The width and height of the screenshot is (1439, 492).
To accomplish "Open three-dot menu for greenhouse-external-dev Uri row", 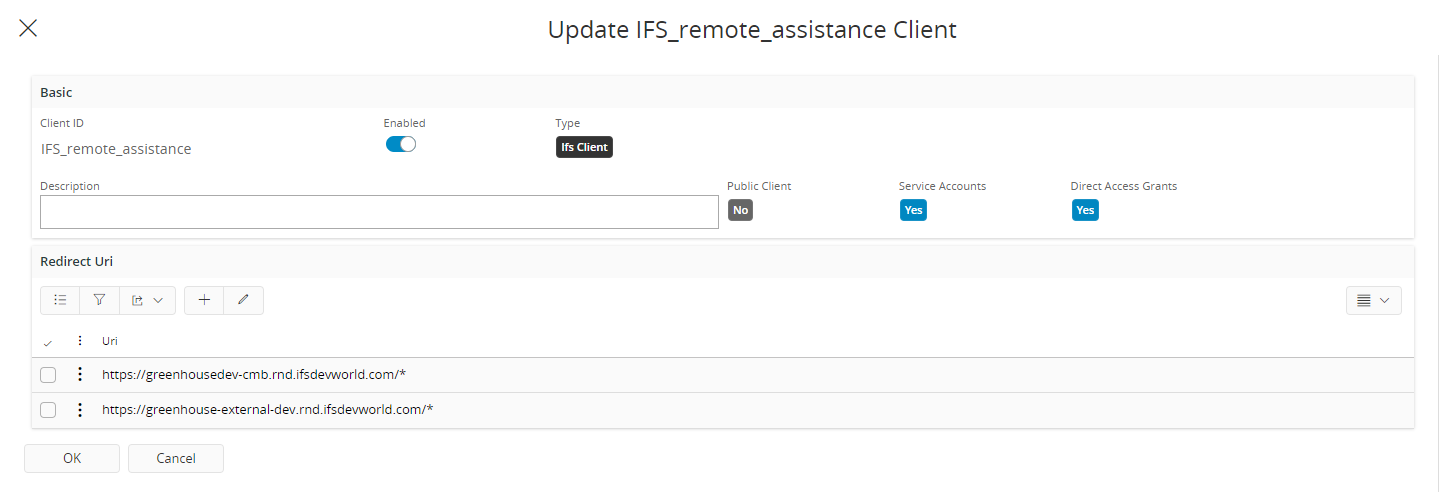I will tap(80, 410).
